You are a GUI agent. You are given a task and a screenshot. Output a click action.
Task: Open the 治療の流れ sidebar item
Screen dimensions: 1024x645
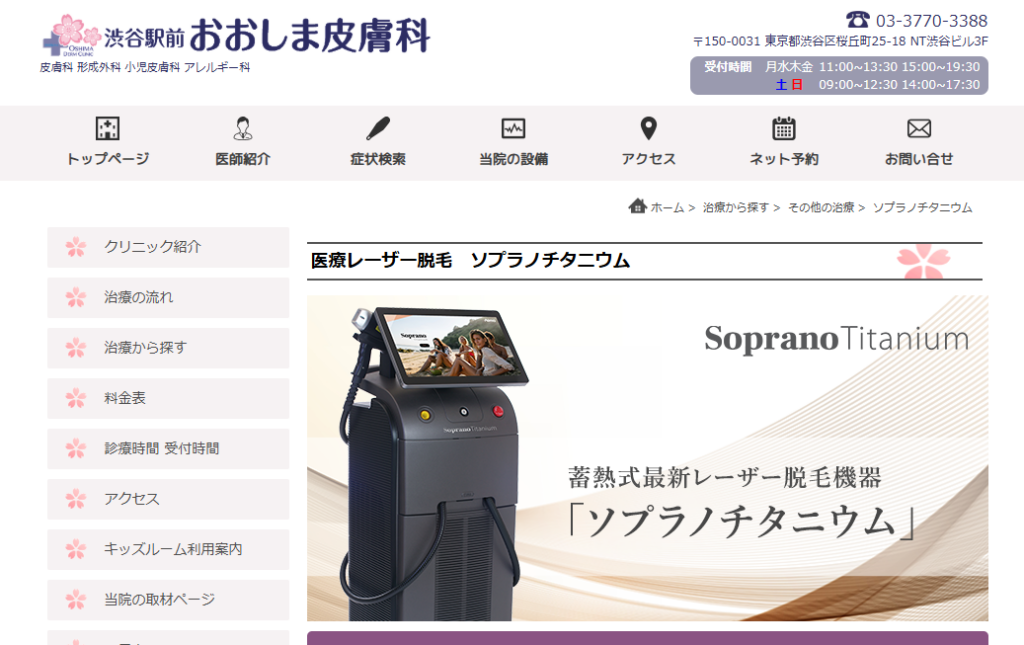(x=168, y=297)
